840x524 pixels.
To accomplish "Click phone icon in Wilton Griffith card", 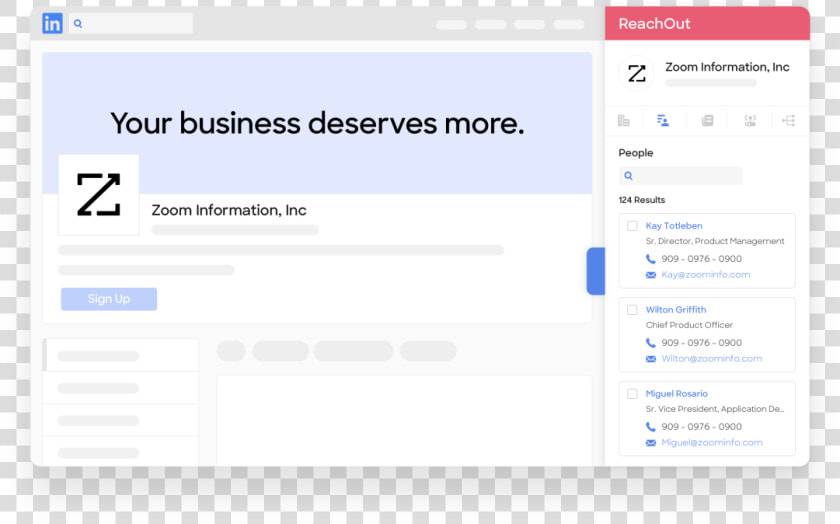I will tap(650, 343).
